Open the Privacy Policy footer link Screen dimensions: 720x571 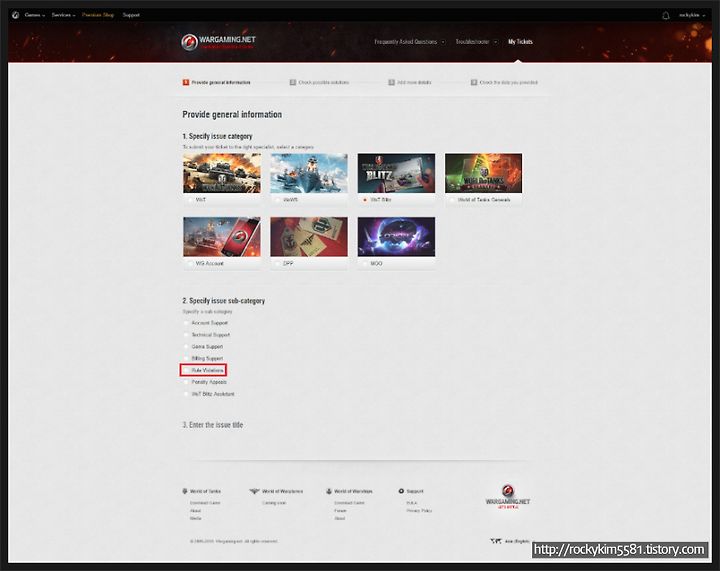point(419,510)
